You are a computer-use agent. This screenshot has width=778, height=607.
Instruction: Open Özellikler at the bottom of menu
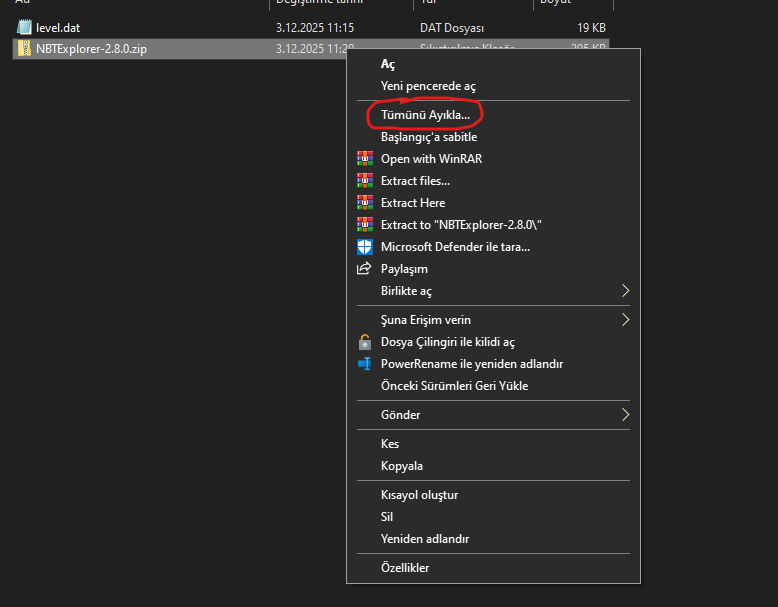point(405,568)
